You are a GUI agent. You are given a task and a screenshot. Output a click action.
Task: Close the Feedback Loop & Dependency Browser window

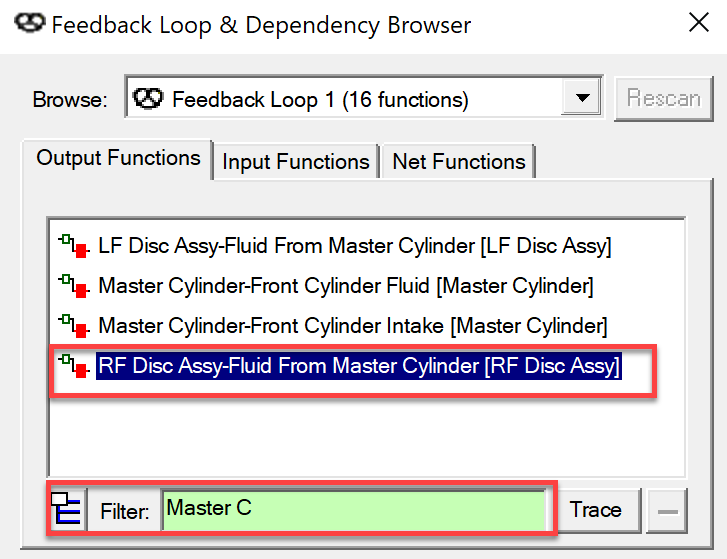coord(696,24)
